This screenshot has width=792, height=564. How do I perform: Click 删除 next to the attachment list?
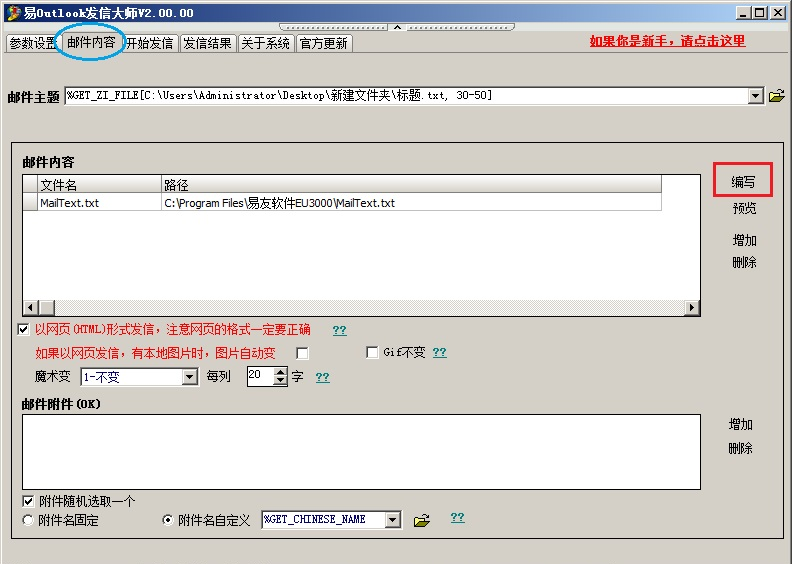(740, 448)
